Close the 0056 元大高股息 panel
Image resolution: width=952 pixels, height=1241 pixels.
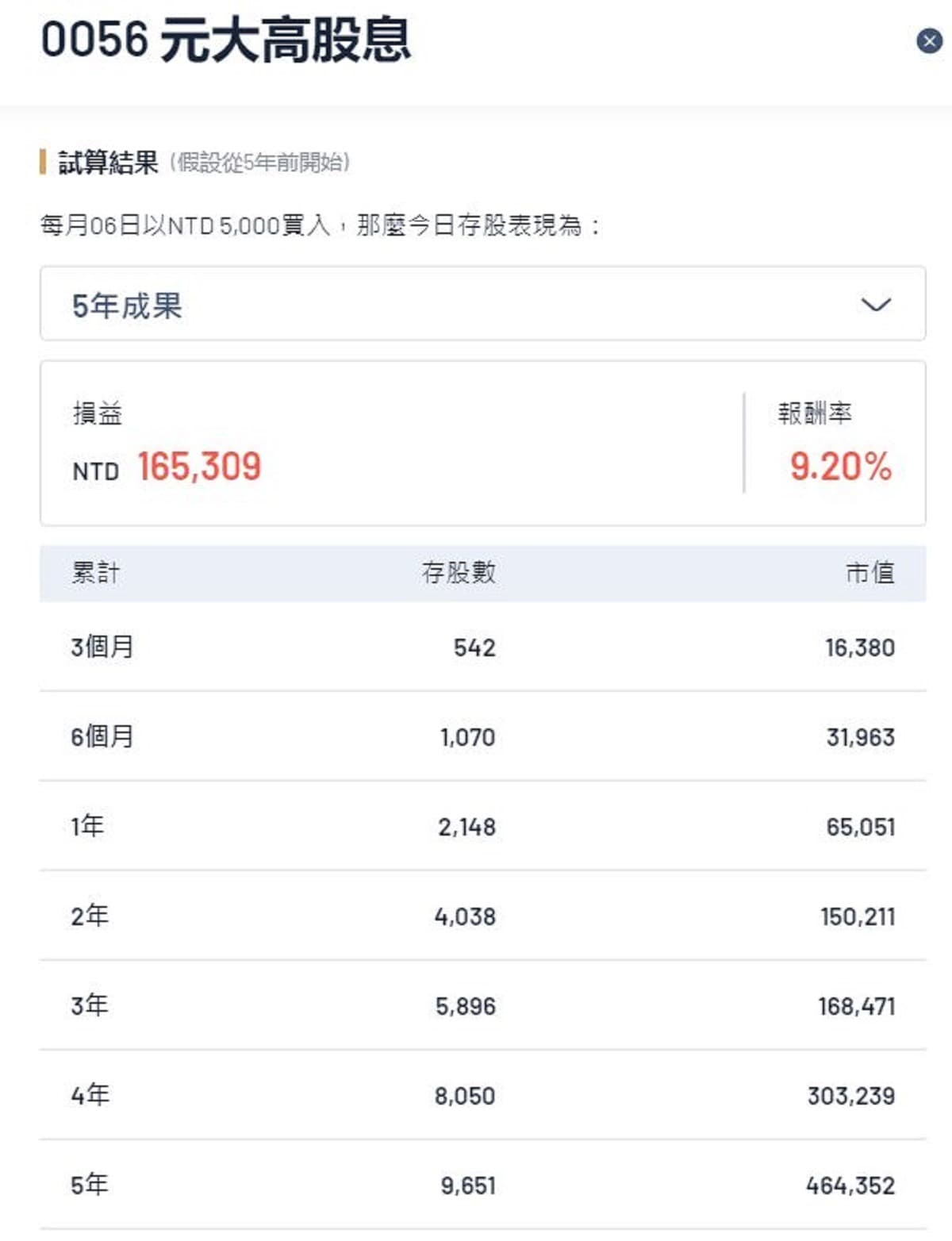pyautogui.click(x=929, y=40)
